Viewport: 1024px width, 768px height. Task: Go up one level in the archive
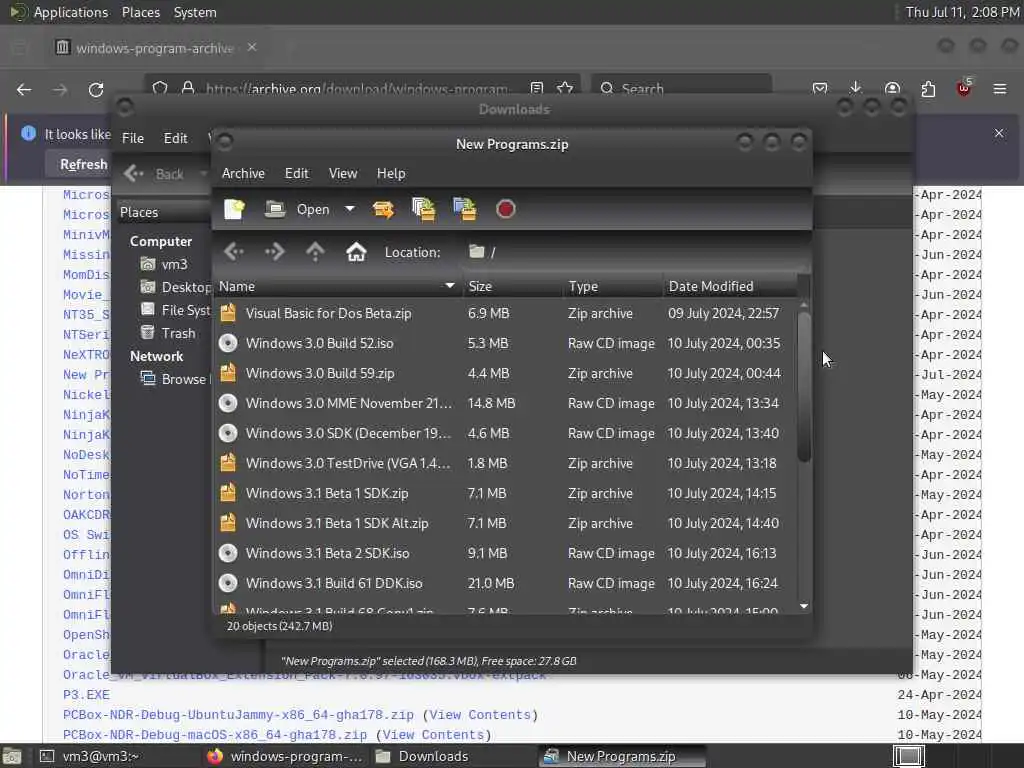(315, 251)
